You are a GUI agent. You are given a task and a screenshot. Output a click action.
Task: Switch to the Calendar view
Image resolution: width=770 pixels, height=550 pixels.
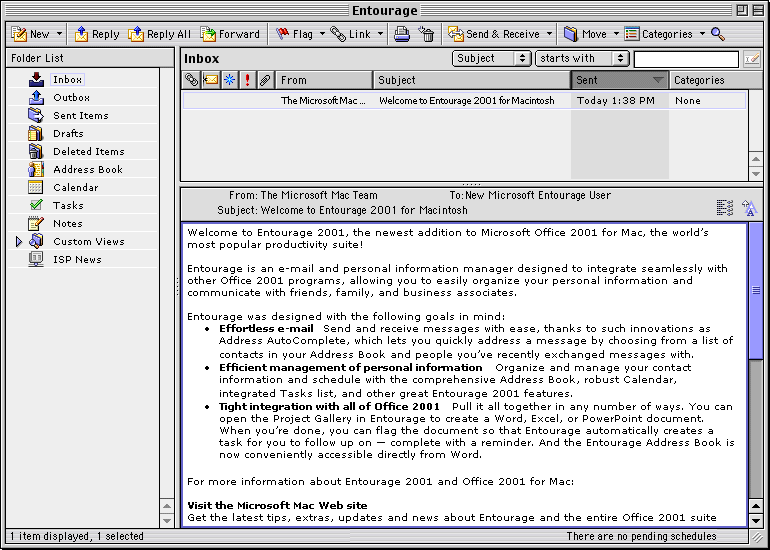click(x=76, y=187)
